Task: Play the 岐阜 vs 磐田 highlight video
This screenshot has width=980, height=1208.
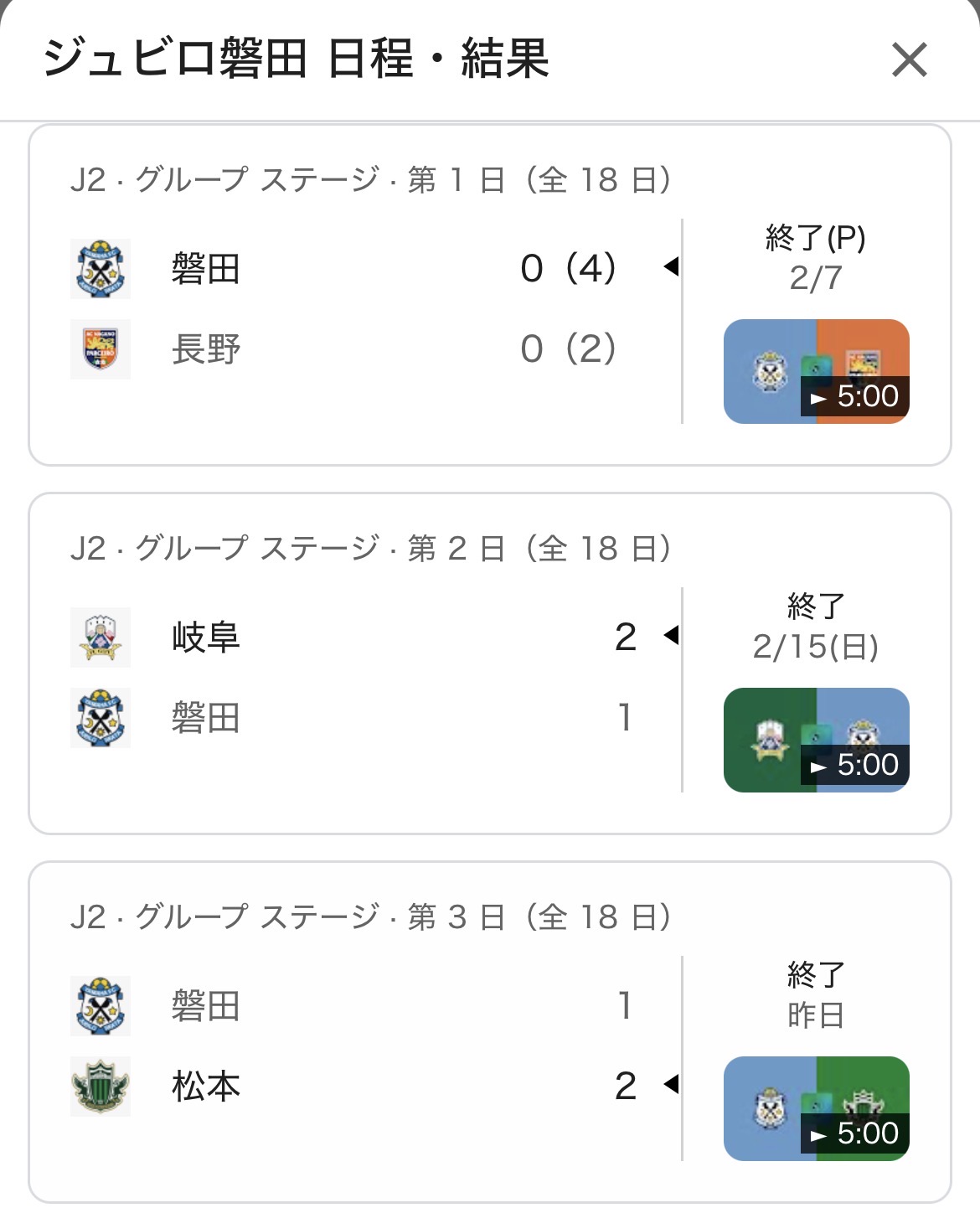Action: click(816, 740)
